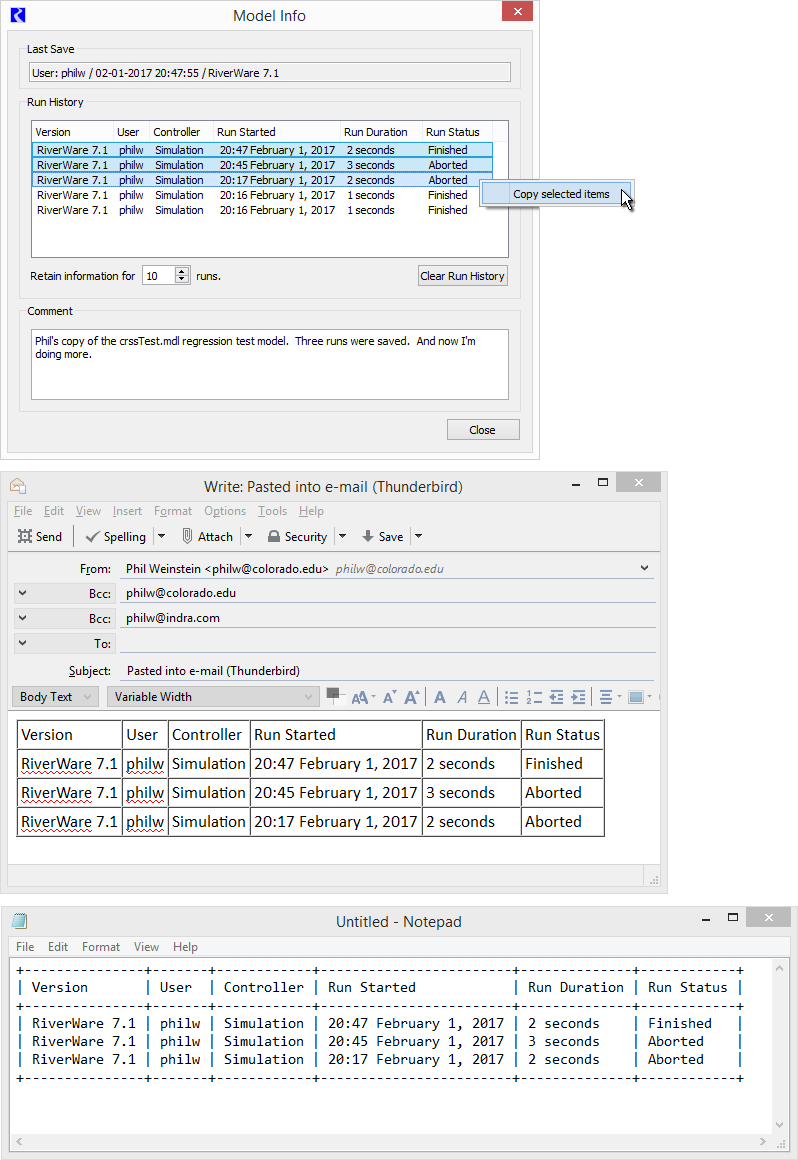This screenshot has height=1160, width=798.
Task: Open the Format menu in Thunderbird
Action: click(x=172, y=511)
